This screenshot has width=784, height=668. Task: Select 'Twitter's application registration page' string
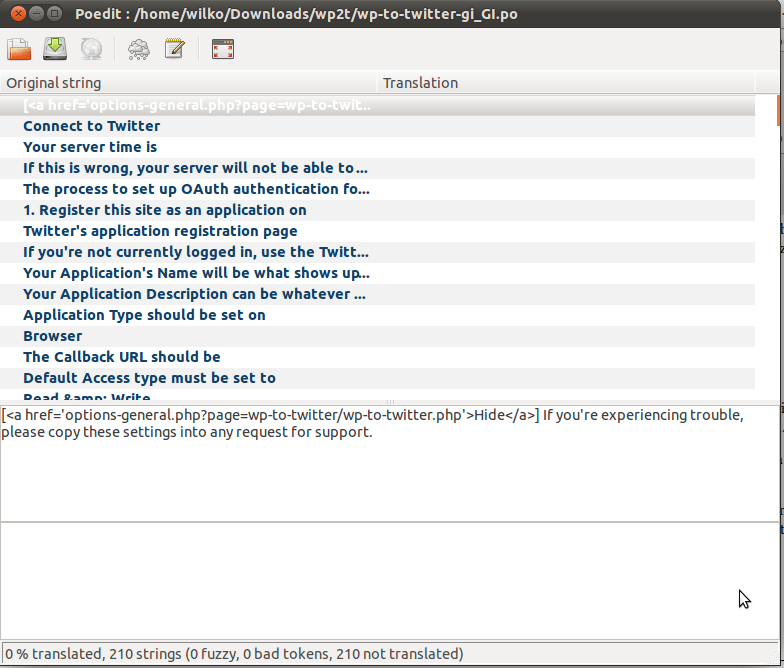click(378, 231)
